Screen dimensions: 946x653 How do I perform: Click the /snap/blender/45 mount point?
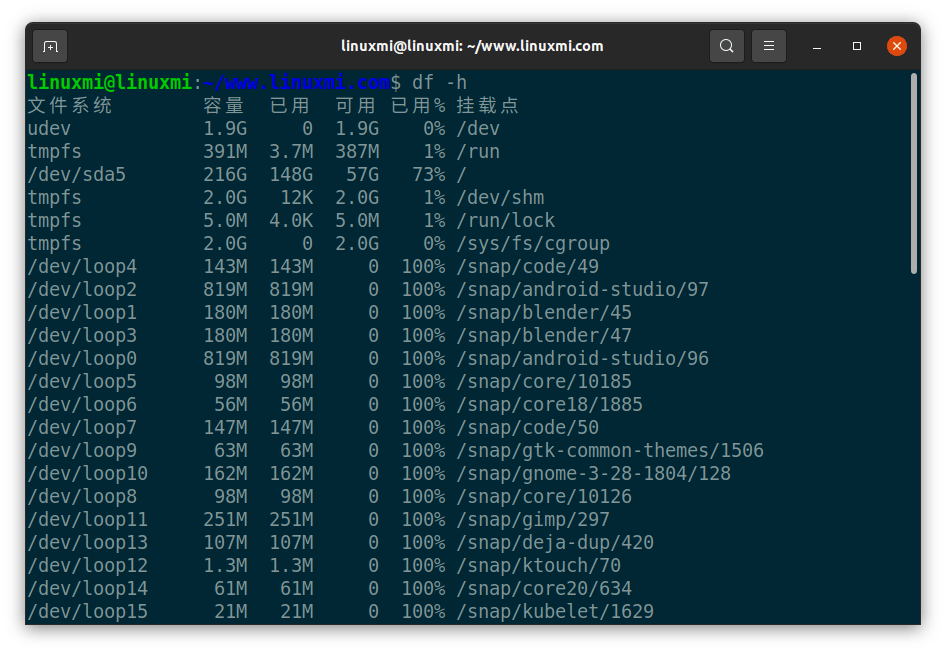pyautogui.click(x=544, y=313)
